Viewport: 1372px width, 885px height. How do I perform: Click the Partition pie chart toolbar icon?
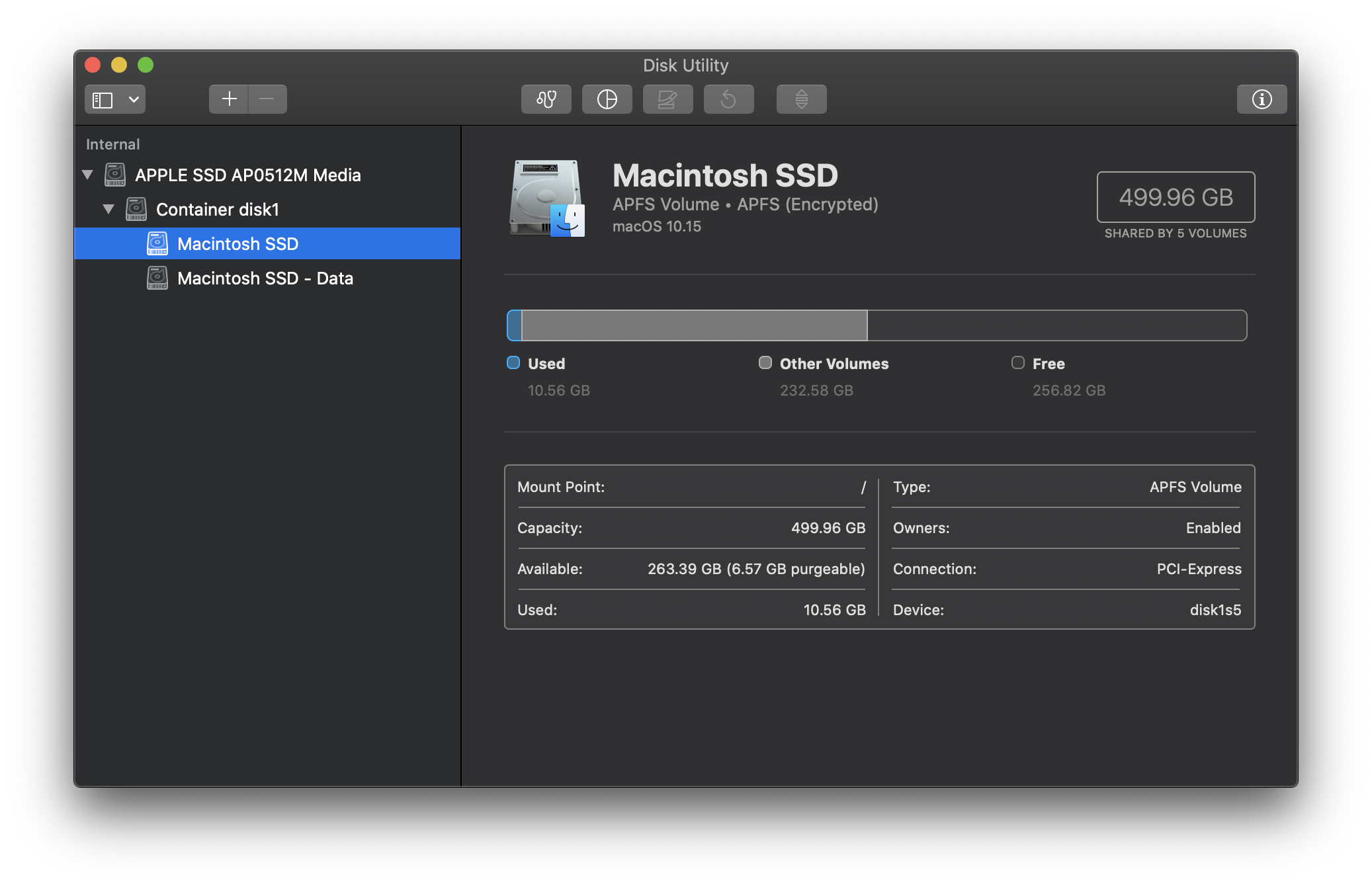(607, 99)
